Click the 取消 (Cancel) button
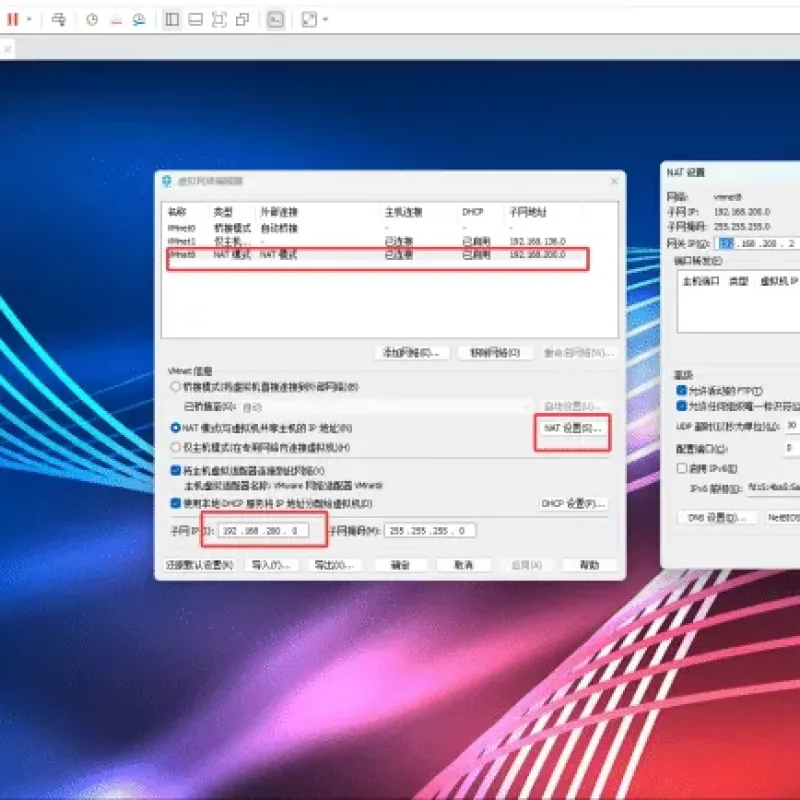Viewport: 800px width, 800px height. (463, 565)
